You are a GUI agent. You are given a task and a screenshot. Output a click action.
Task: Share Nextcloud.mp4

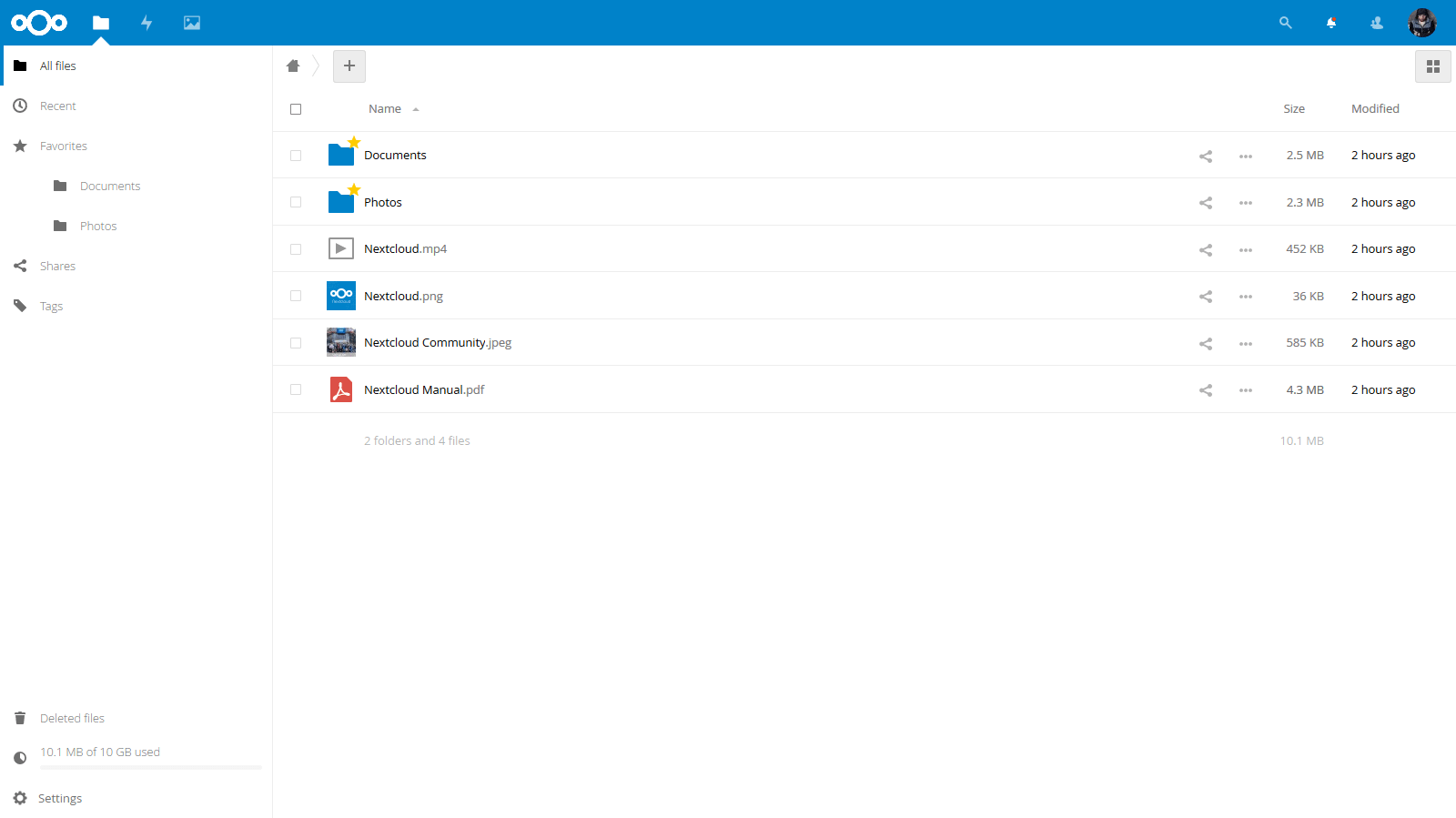[1206, 250]
